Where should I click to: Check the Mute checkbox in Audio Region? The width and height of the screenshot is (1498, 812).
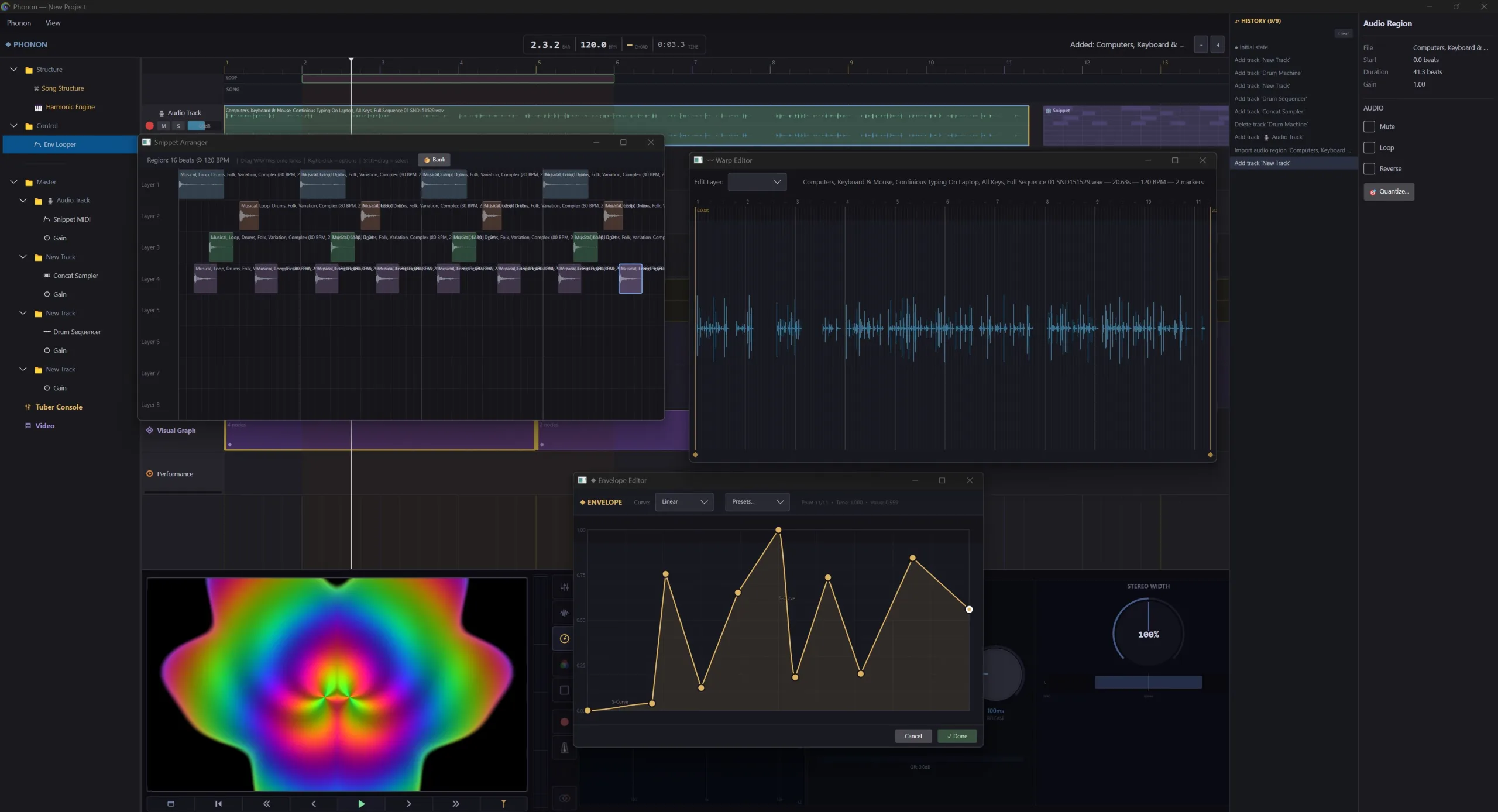pyautogui.click(x=1369, y=126)
